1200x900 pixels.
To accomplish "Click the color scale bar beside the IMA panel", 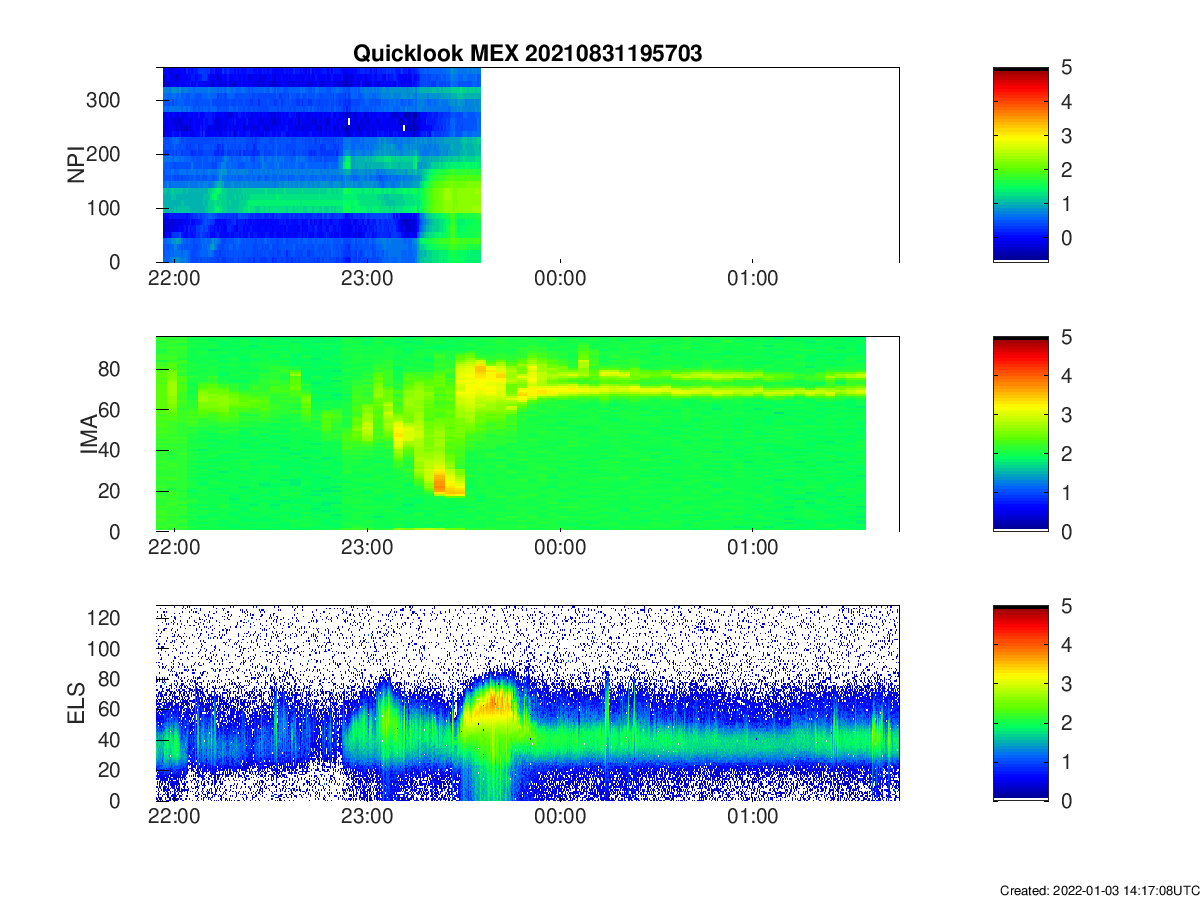I will pos(1020,434).
